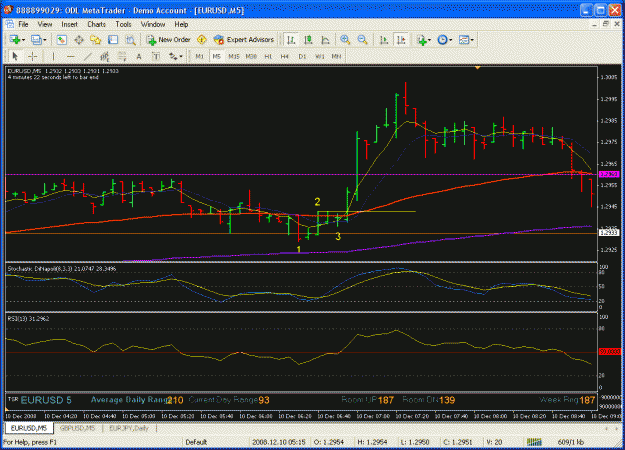Toggle Chart Shift button

click(x=401, y=40)
